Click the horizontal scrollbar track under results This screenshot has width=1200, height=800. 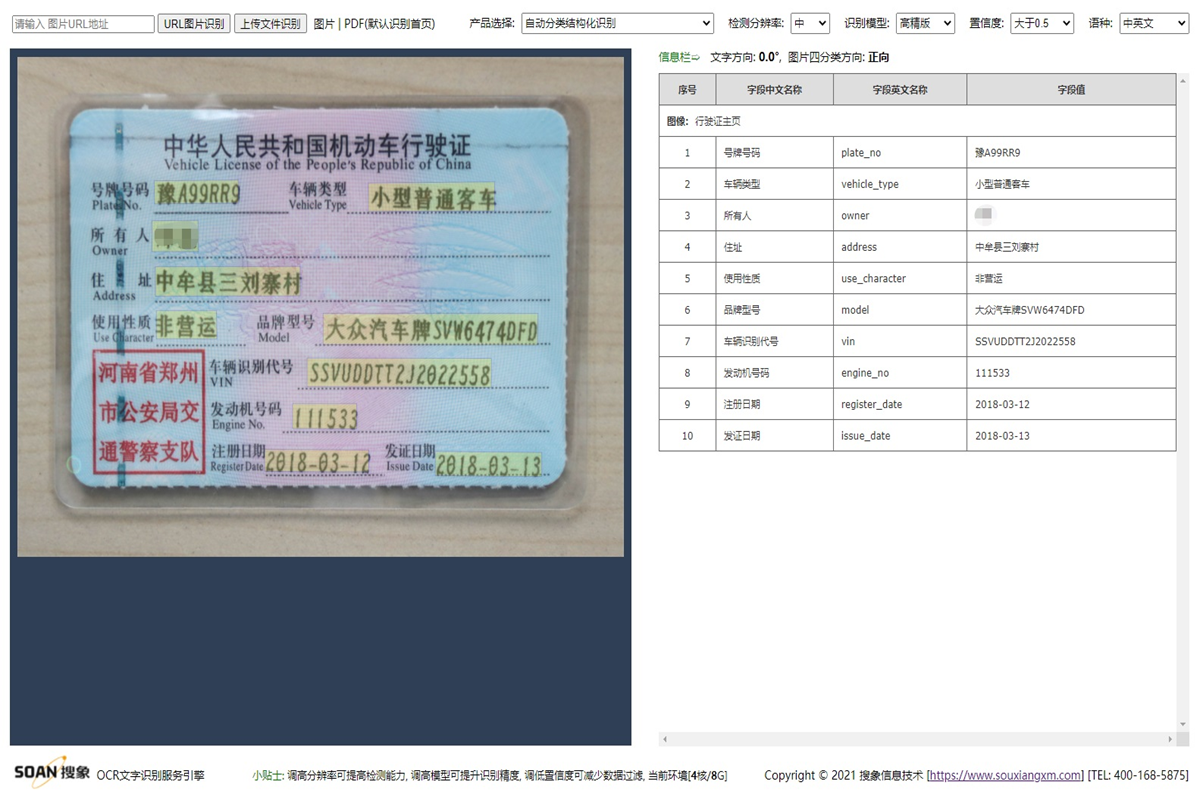click(x=916, y=739)
